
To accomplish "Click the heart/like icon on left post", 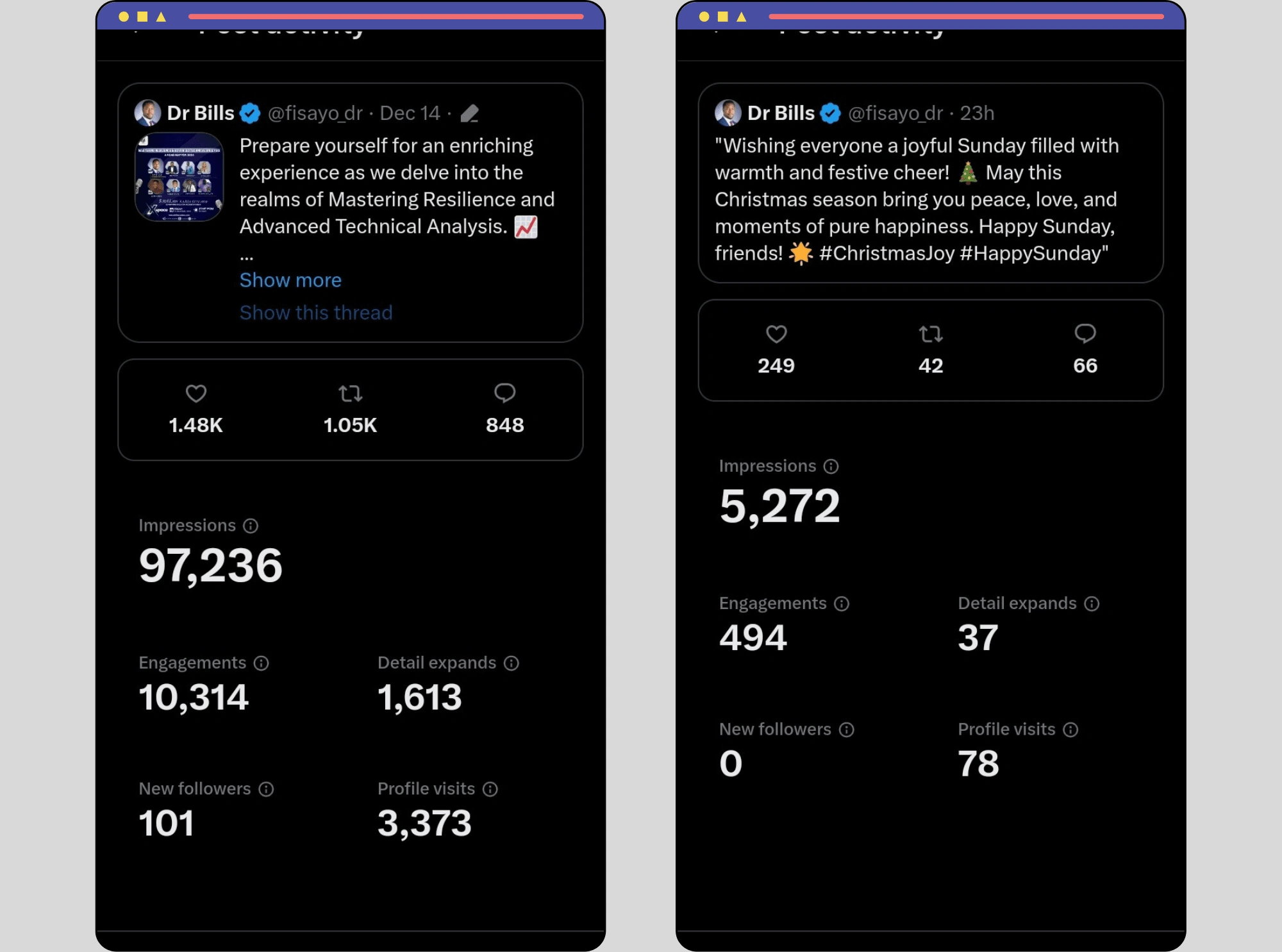I will click(197, 393).
